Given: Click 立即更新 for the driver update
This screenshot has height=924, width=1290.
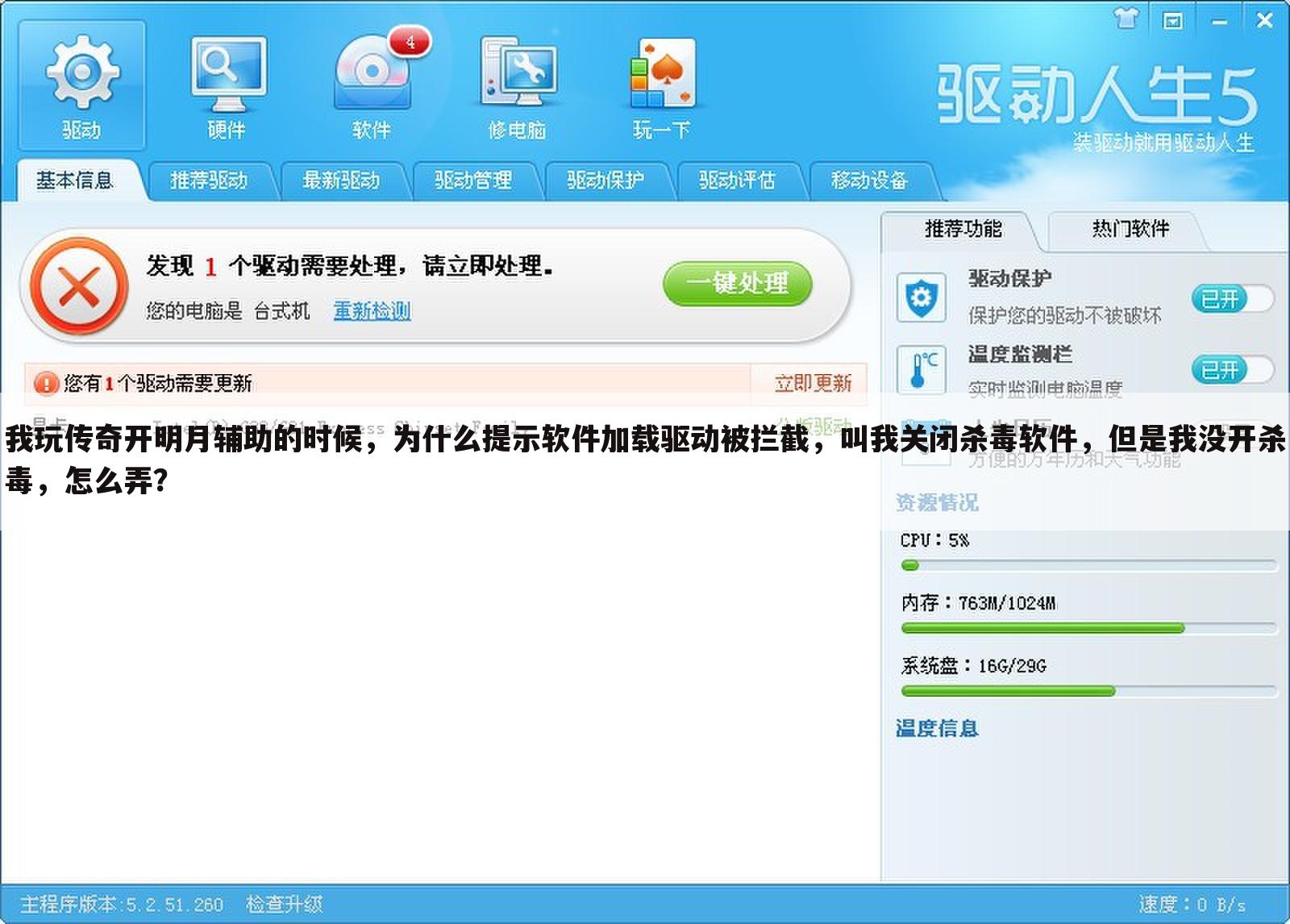Looking at the screenshot, I should tap(813, 383).
